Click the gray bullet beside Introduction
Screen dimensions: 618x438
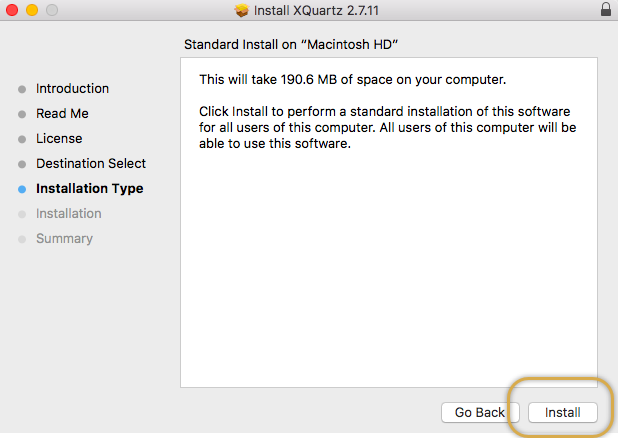(x=22, y=89)
